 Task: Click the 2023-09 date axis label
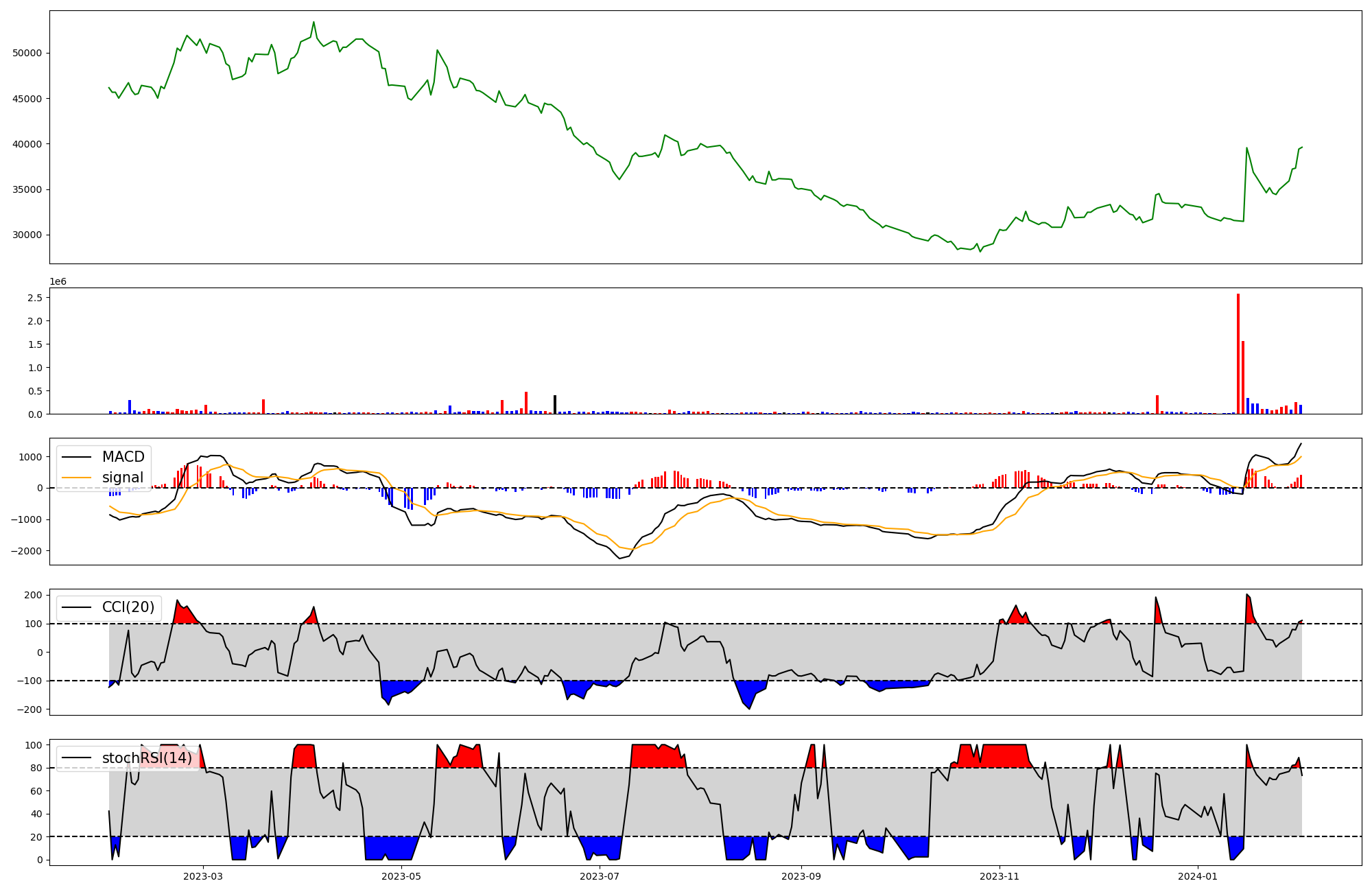pyautogui.click(x=801, y=876)
